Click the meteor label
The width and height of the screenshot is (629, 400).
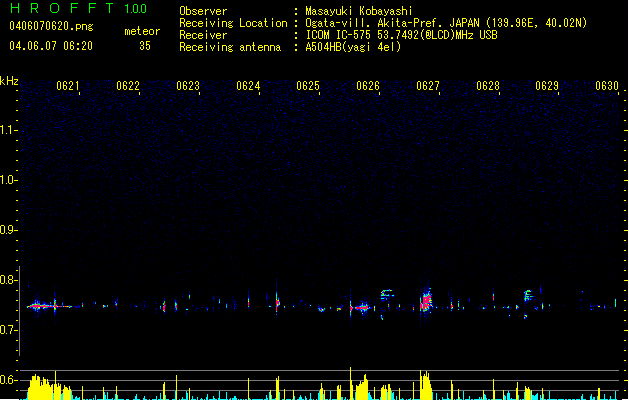coord(142,31)
